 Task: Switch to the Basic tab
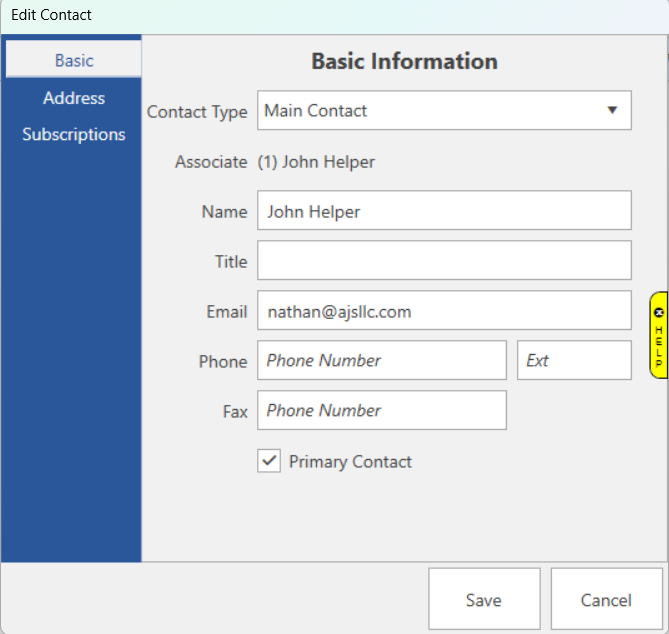coord(74,61)
